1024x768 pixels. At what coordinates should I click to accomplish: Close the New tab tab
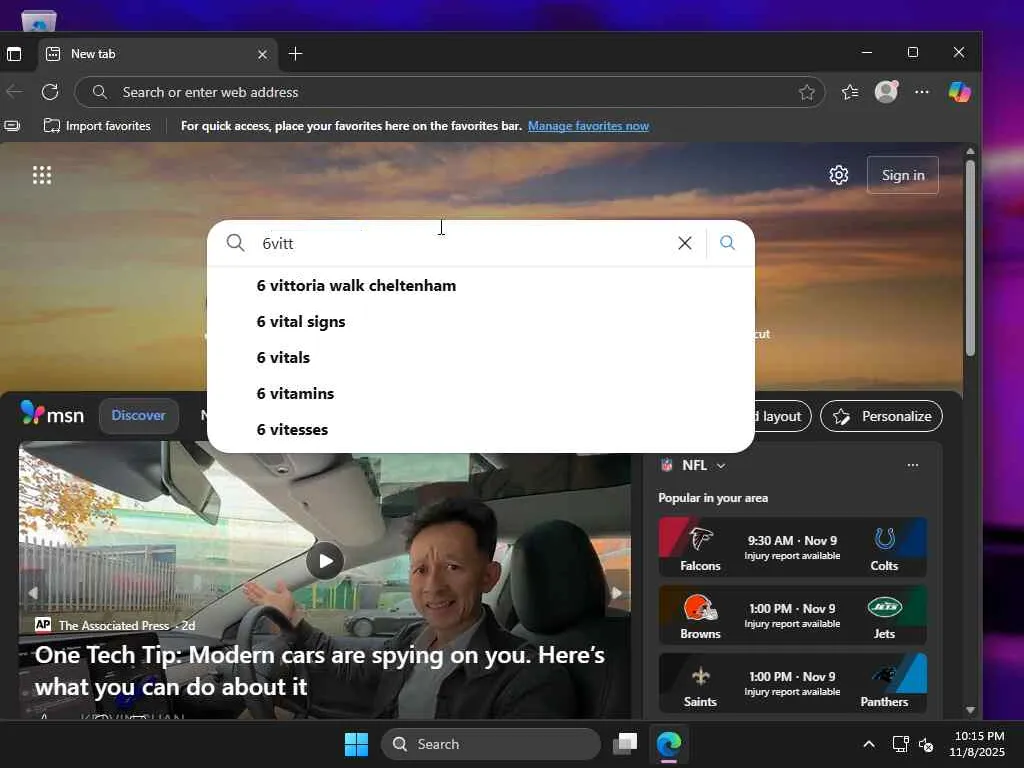[263, 54]
